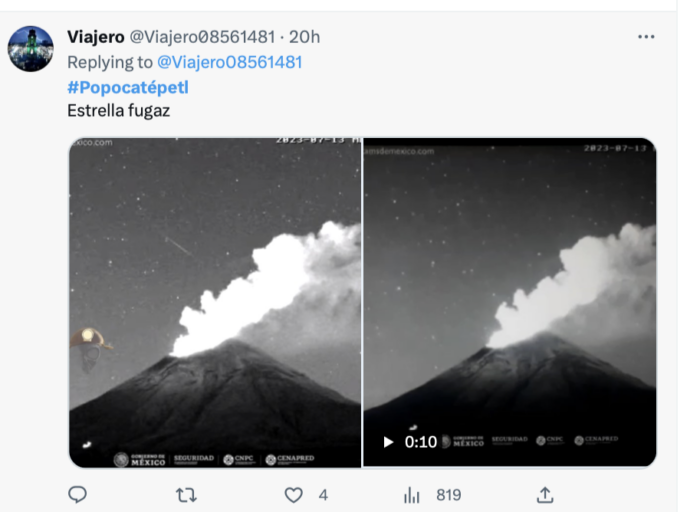Click the display name Viajero
Image resolution: width=700 pixels, height=512 pixels.
click(96, 37)
